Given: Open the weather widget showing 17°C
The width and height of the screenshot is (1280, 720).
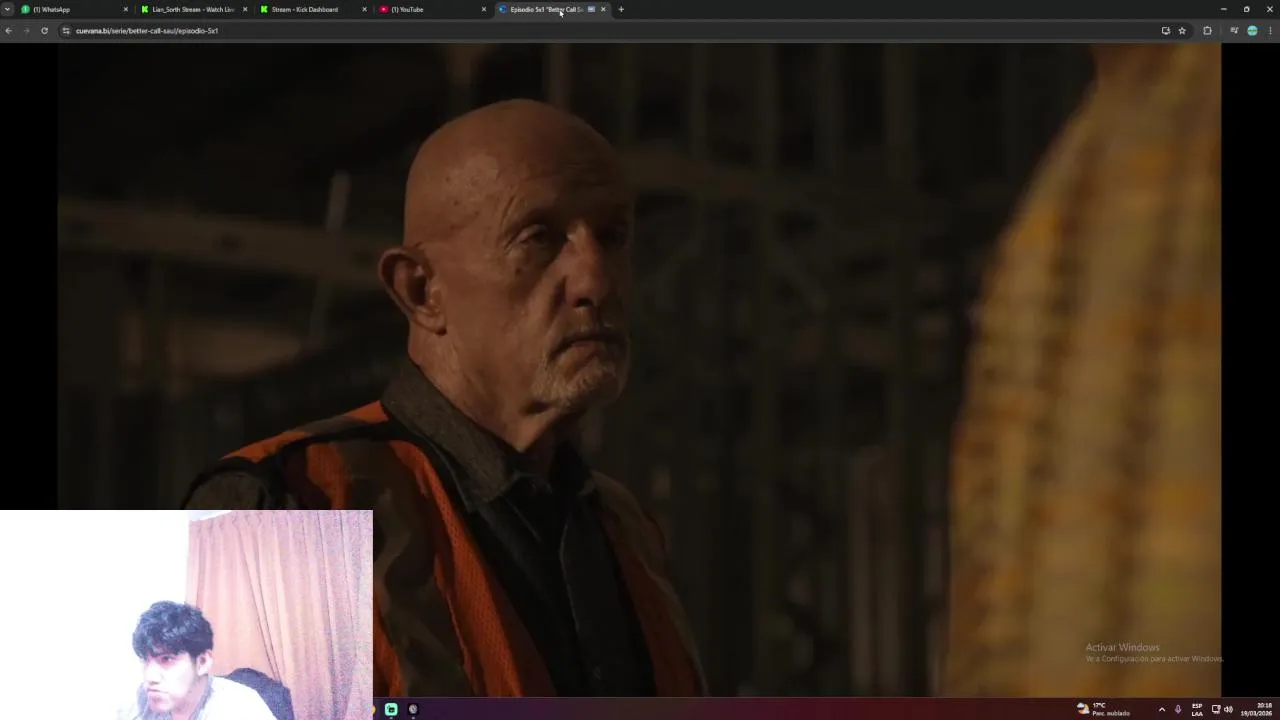Looking at the screenshot, I should point(1103,709).
